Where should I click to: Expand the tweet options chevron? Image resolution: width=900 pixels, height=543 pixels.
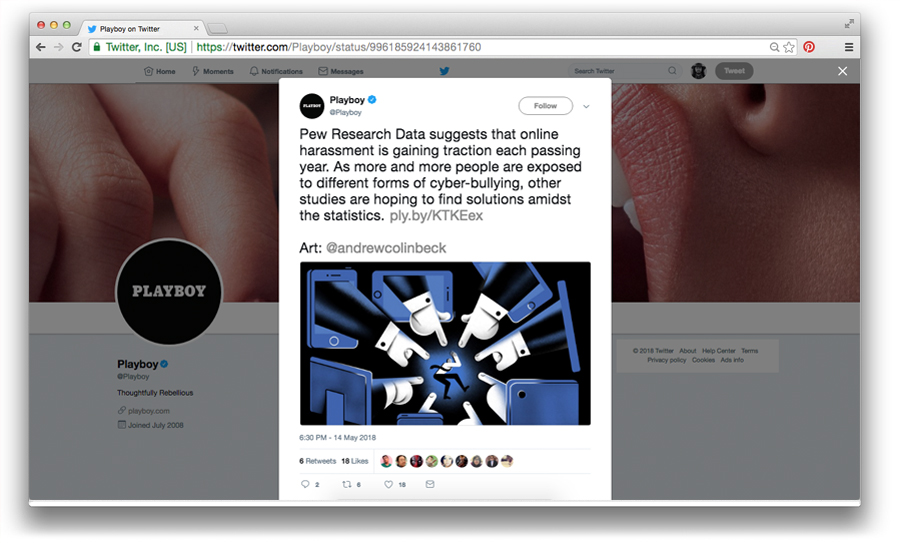click(586, 106)
